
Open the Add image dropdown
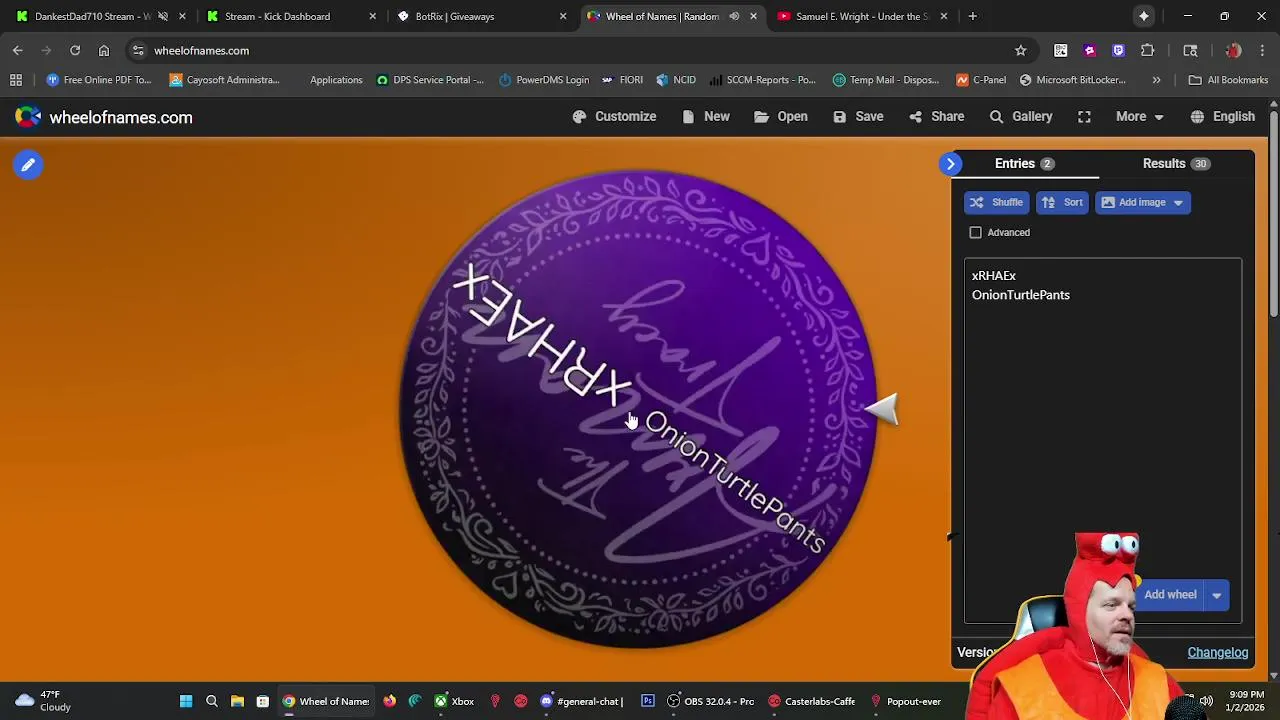[1142, 202]
